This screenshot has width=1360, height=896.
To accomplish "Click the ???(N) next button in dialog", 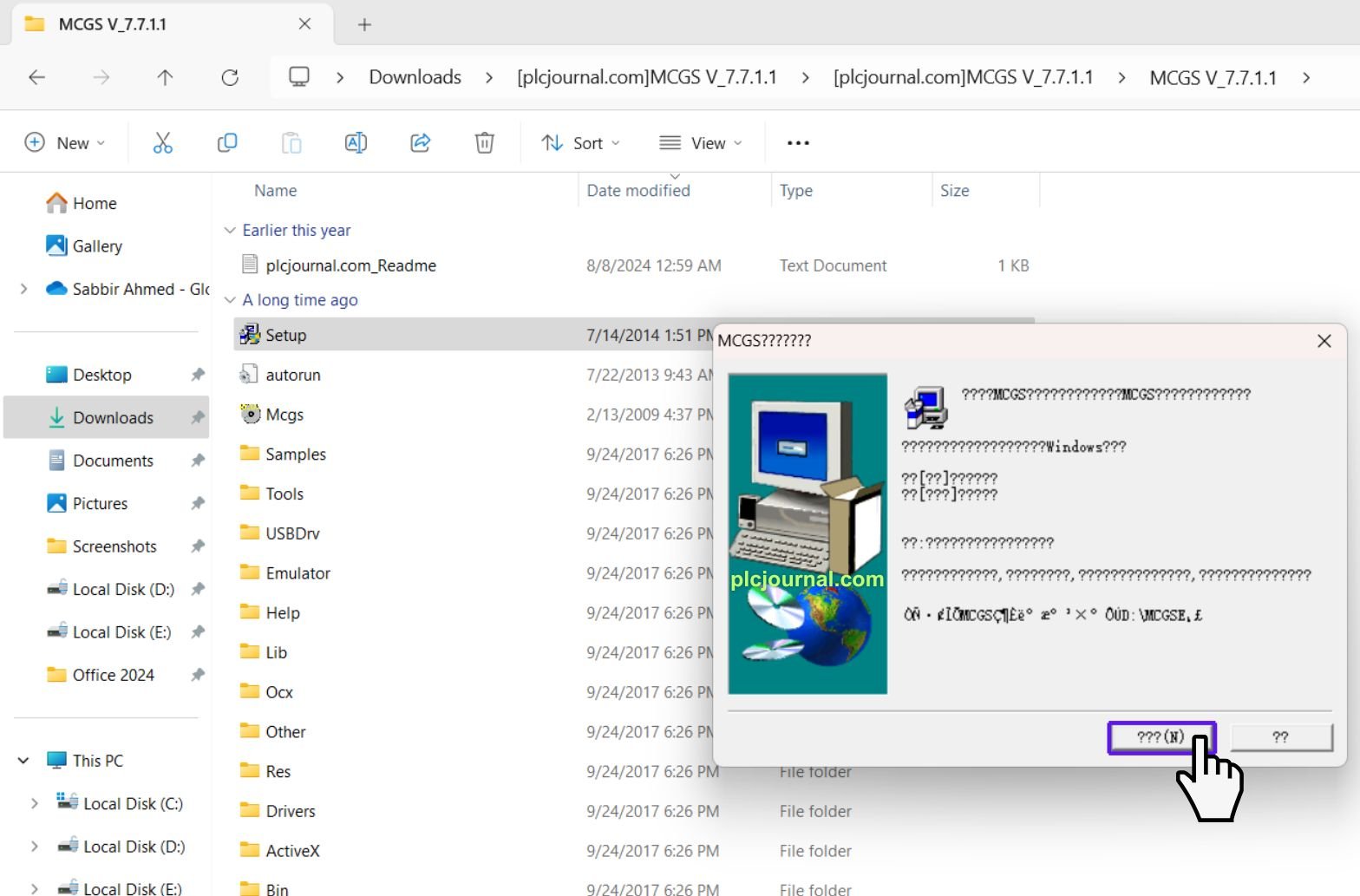I will click(1161, 737).
